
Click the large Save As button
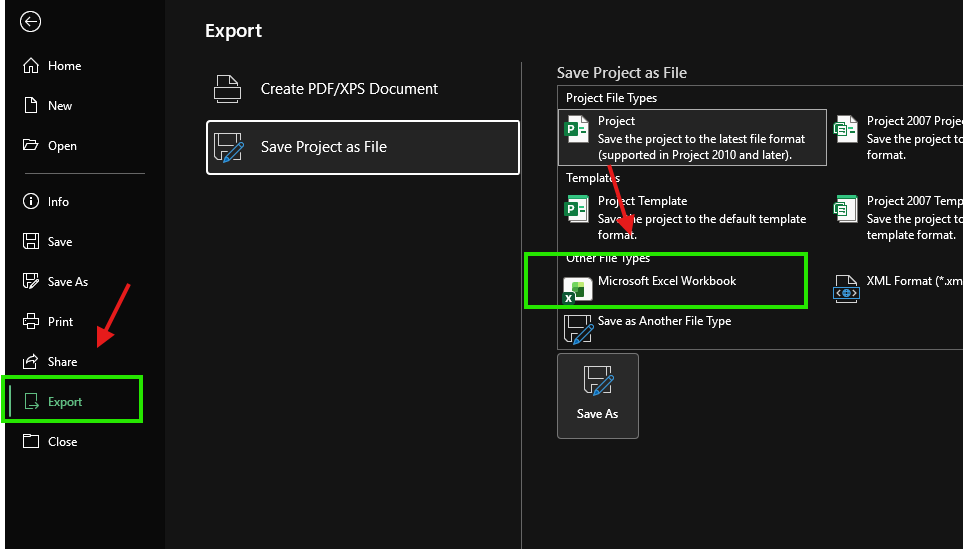click(598, 396)
